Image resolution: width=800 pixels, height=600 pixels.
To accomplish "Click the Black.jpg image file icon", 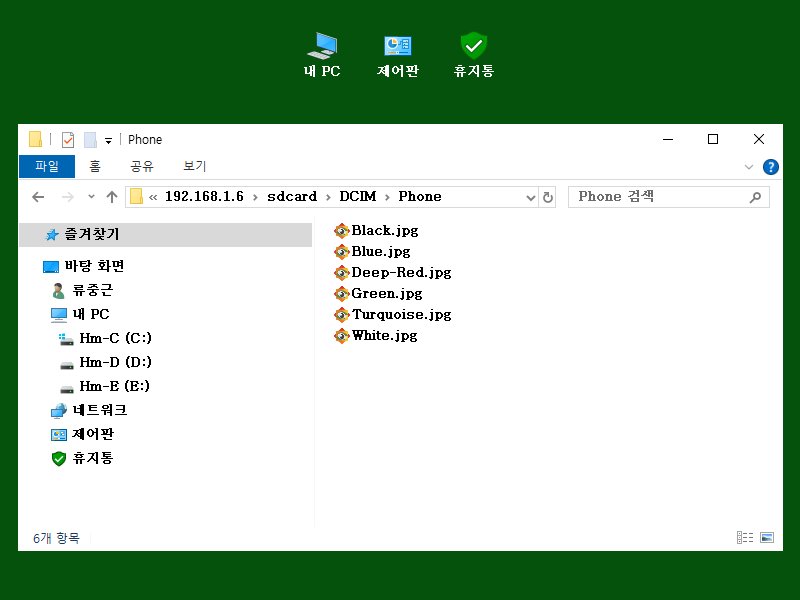I will click(x=341, y=231).
